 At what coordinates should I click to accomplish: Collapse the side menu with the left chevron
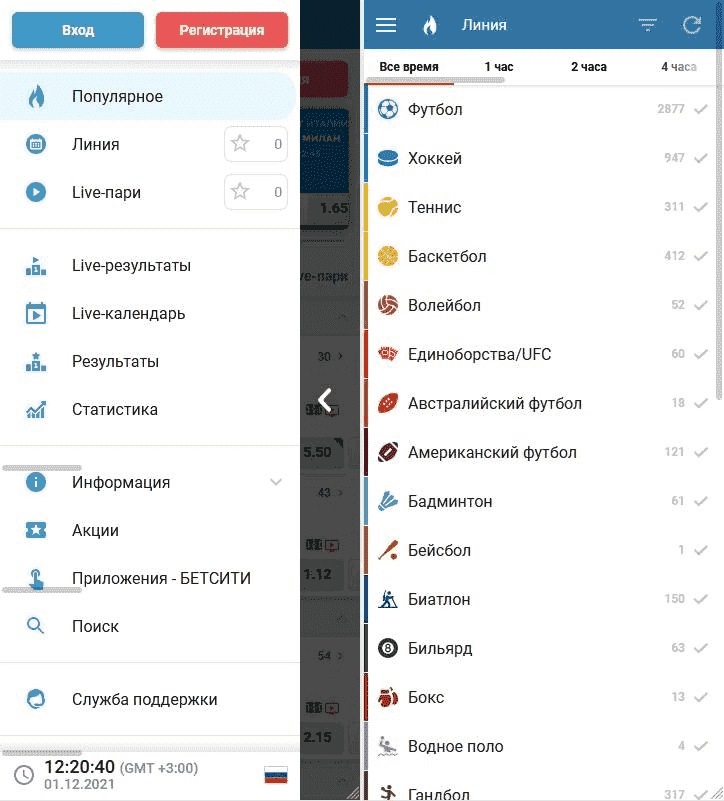[x=325, y=400]
